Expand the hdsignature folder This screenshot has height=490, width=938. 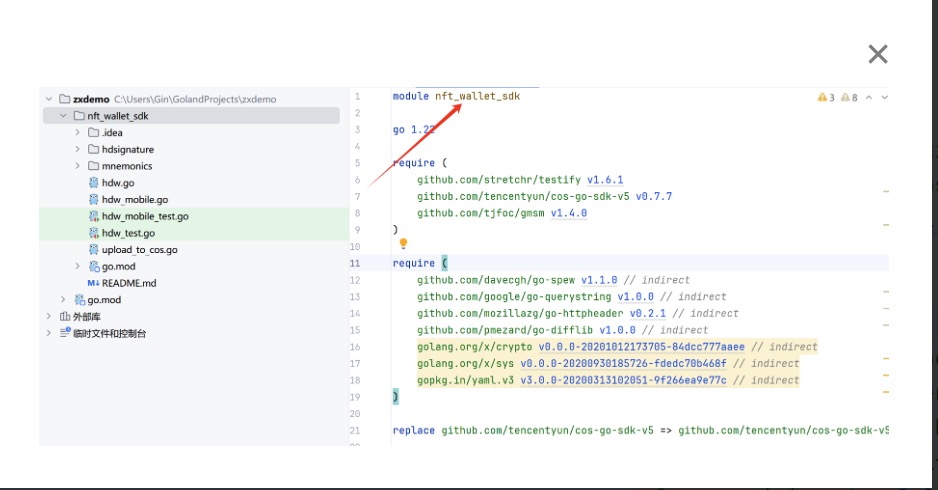tap(78, 149)
